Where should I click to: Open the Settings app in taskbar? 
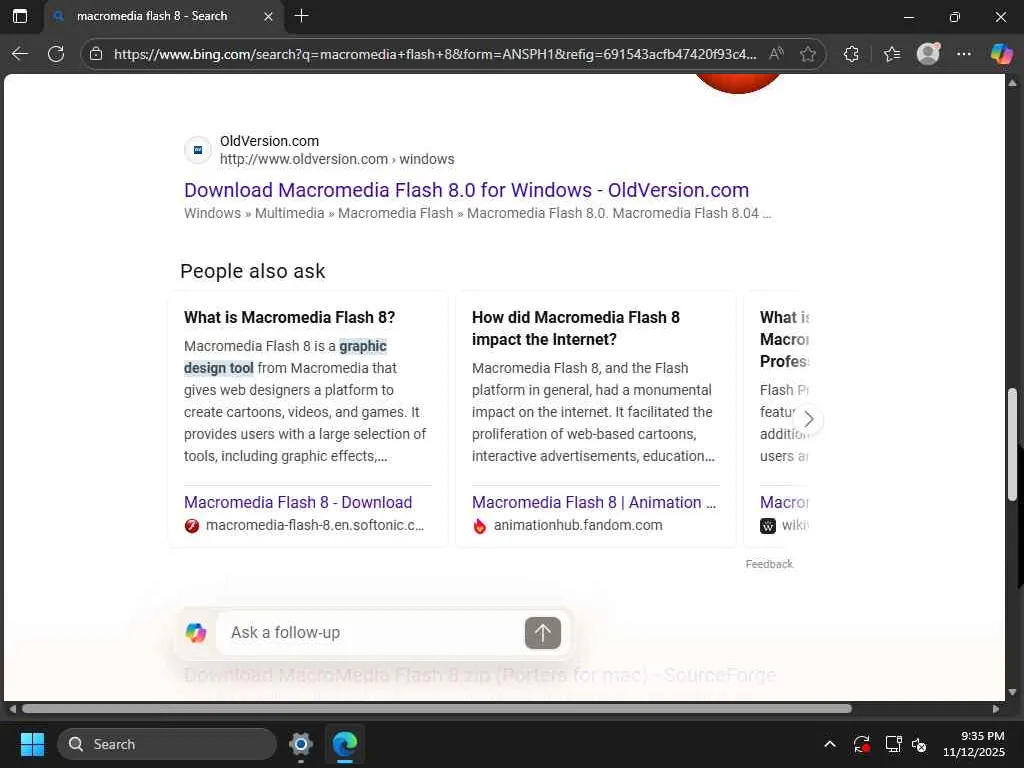click(x=300, y=744)
